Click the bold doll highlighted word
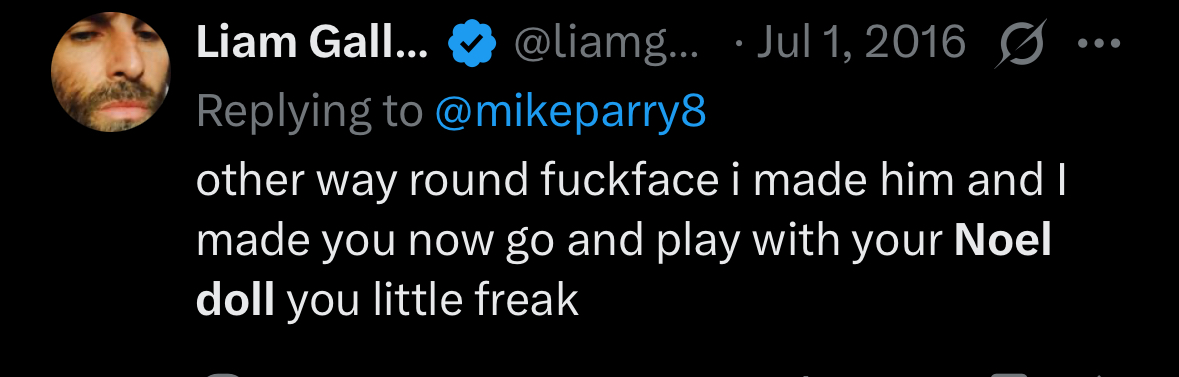This screenshot has height=377, width=1179. point(235,300)
